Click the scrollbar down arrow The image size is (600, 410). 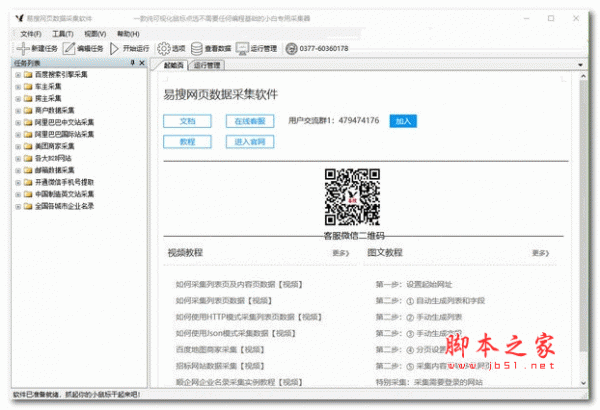pyautogui.click(x=583, y=383)
